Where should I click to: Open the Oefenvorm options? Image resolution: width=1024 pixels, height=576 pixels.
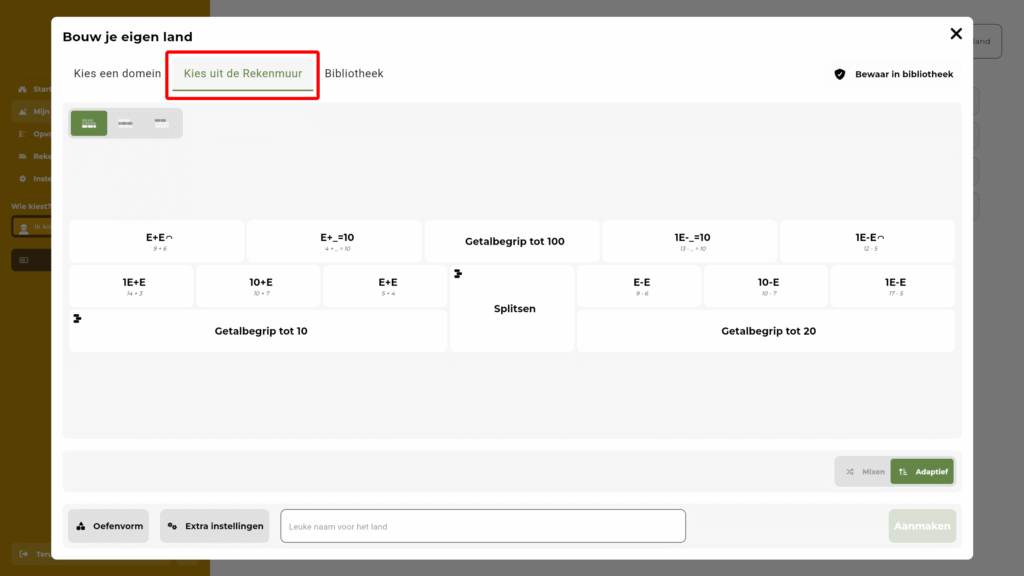tap(108, 526)
